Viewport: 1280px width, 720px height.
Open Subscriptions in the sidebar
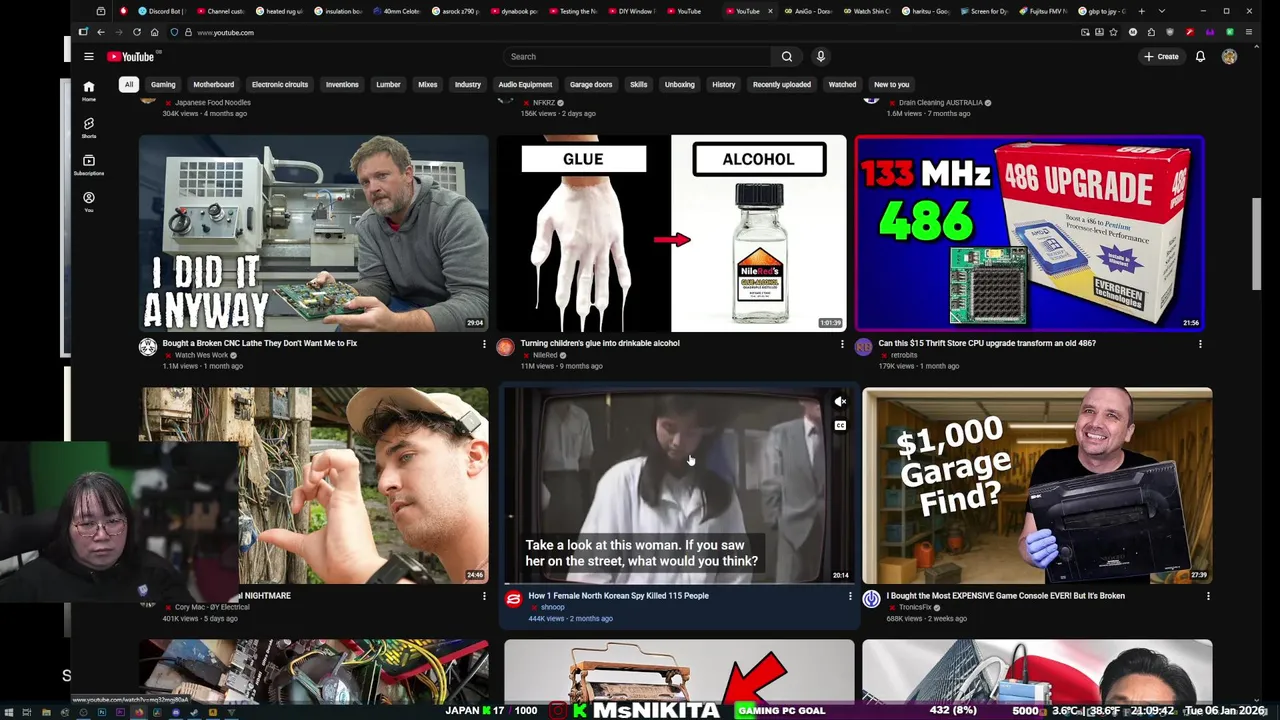click(x=89, y=165)
